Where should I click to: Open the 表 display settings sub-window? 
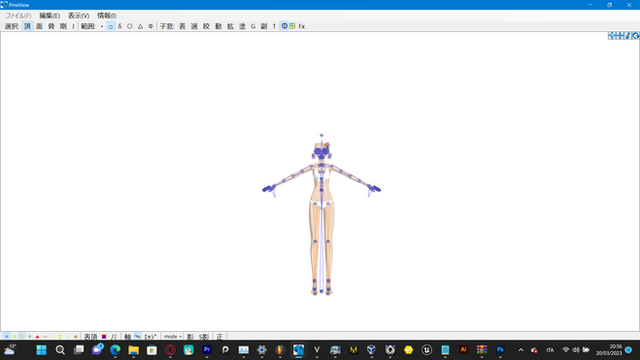182,26
